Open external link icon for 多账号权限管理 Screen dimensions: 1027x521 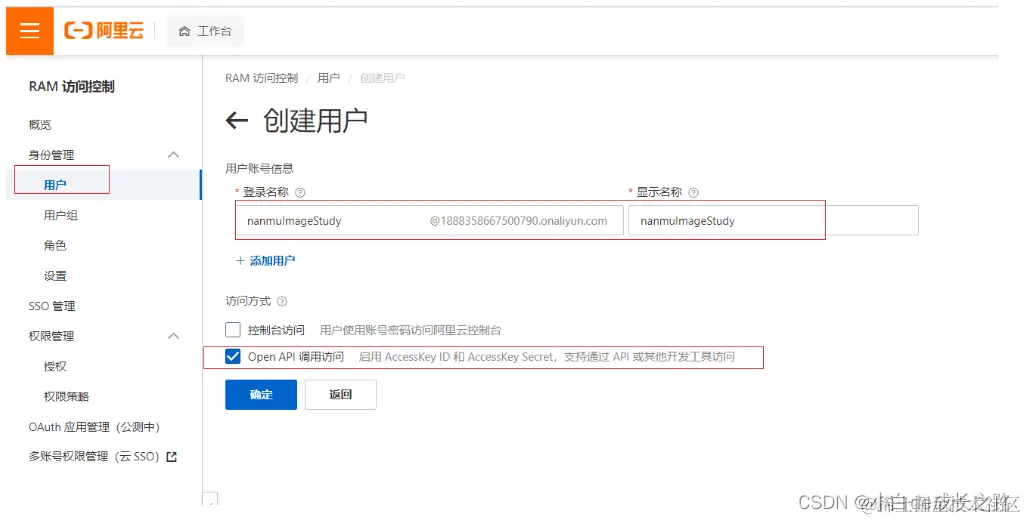(x=172, y=457)
